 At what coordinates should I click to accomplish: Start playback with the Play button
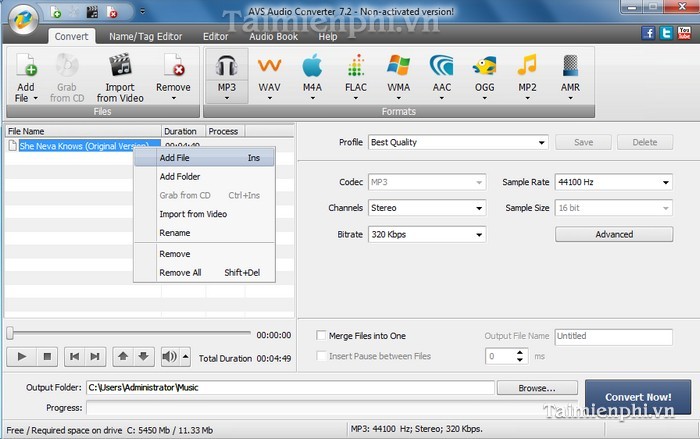[x=21, y=356]
